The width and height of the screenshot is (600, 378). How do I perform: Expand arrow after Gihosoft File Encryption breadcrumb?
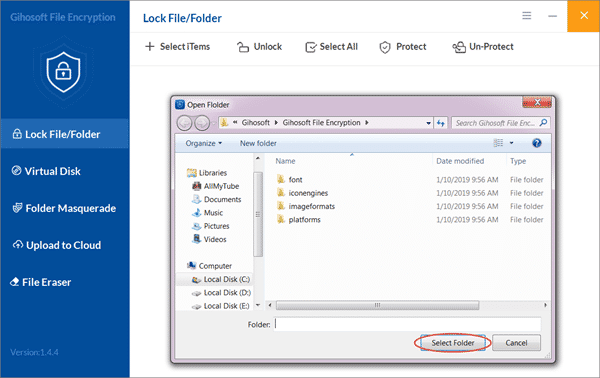[x=367, y=122]
